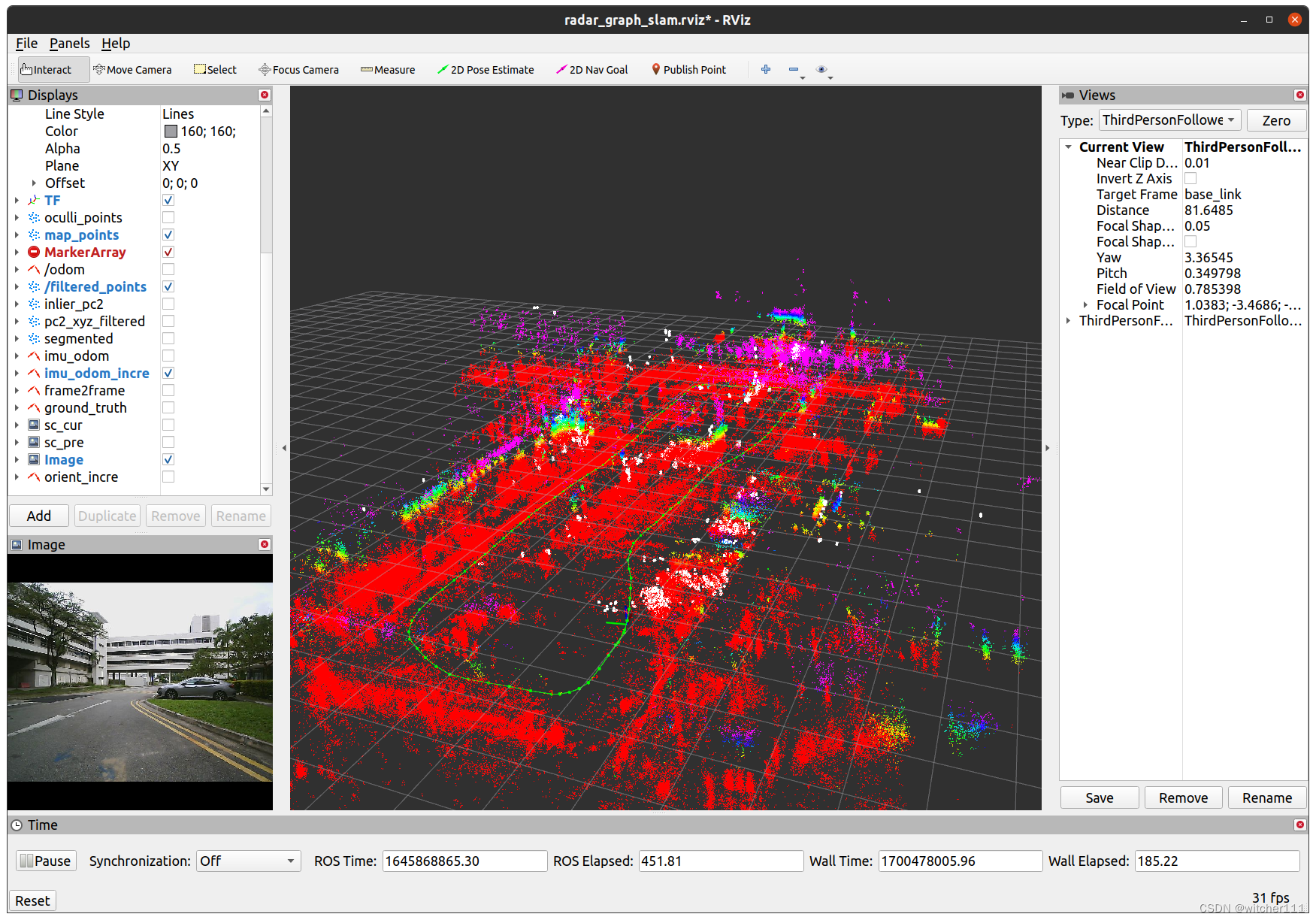Select the Distance value 81.6485

click(x=1209, y=210)
